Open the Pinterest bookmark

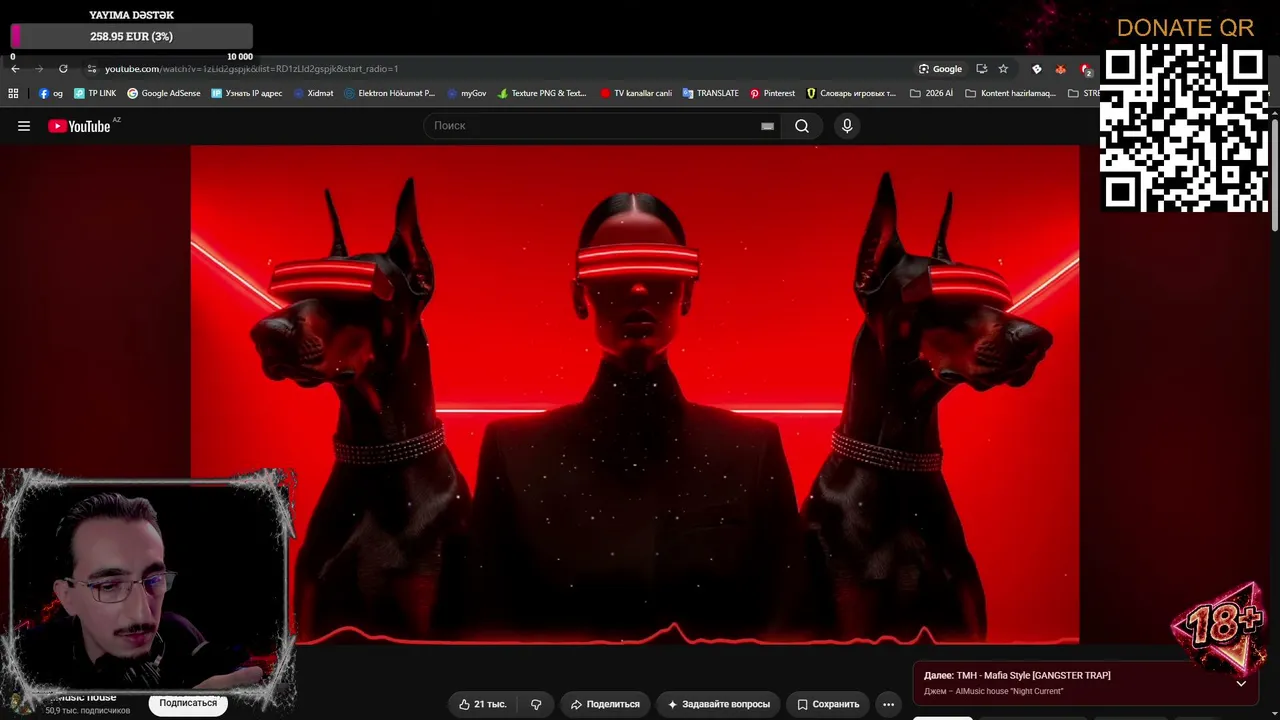pos(772,93)
